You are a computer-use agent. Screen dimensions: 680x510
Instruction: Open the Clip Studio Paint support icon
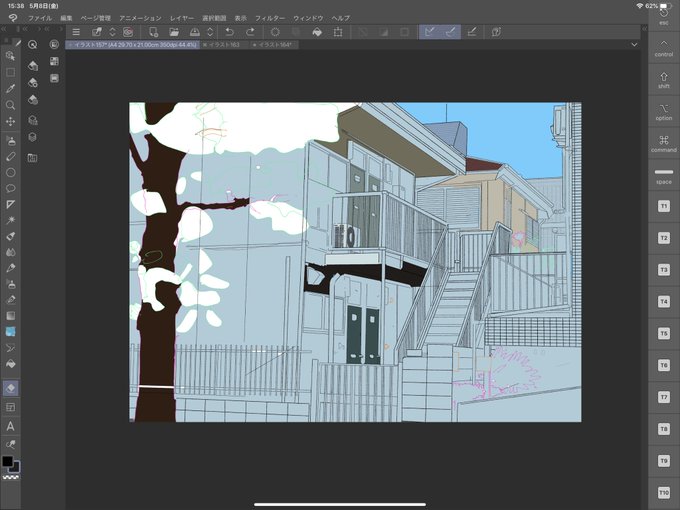(x=496, y=32)
